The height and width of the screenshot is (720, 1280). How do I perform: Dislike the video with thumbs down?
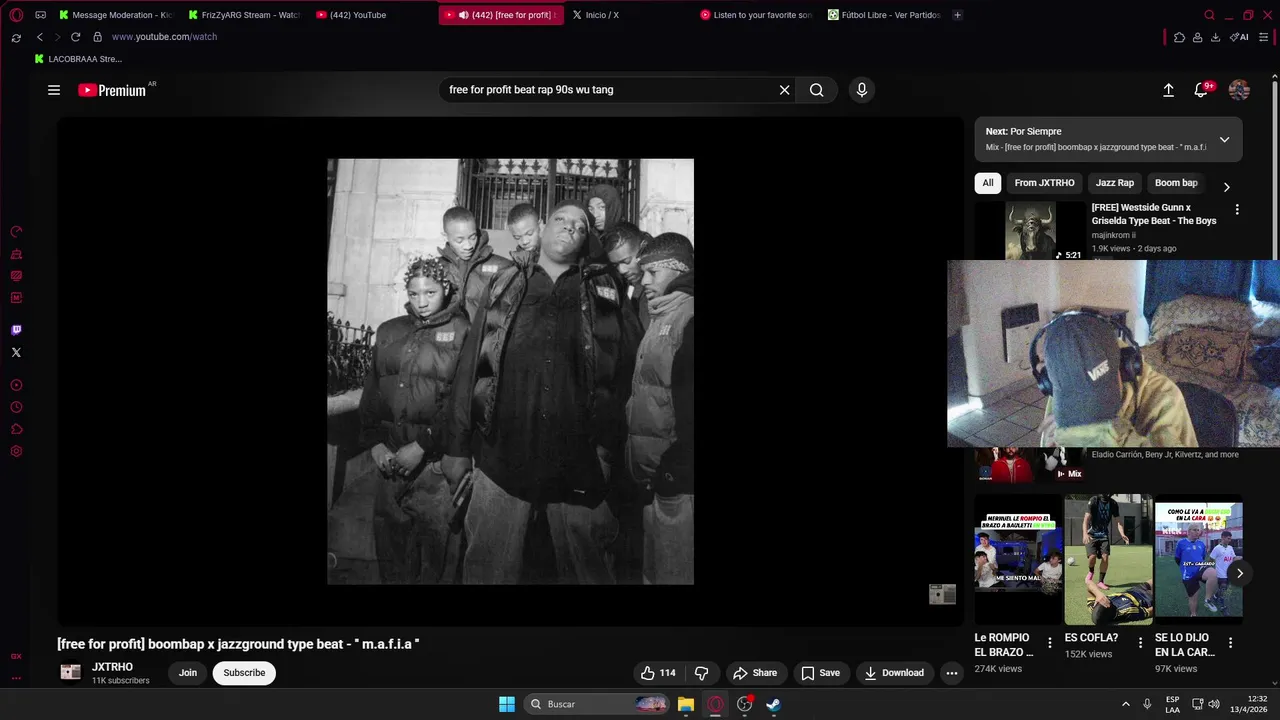[x=701, y=673]
